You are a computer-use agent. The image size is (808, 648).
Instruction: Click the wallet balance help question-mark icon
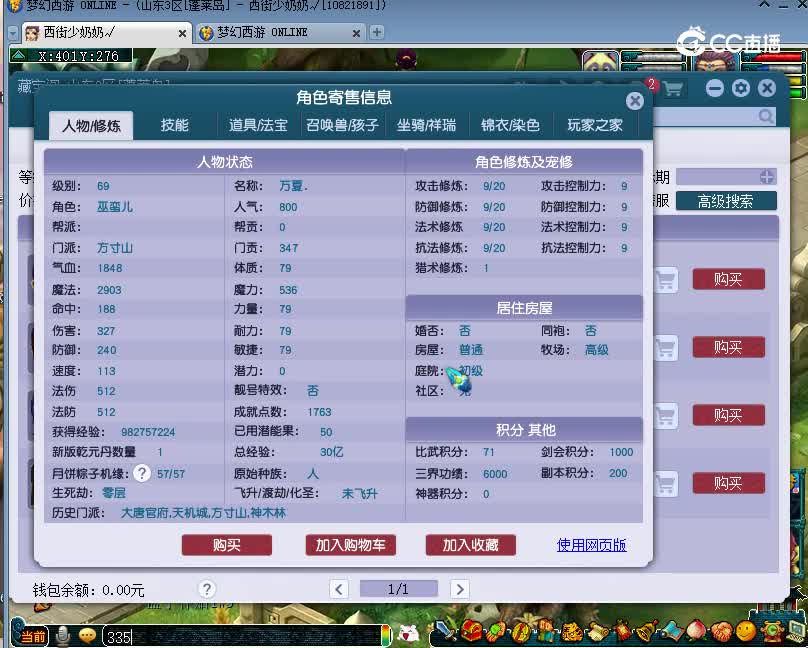(x=207, y=589)
